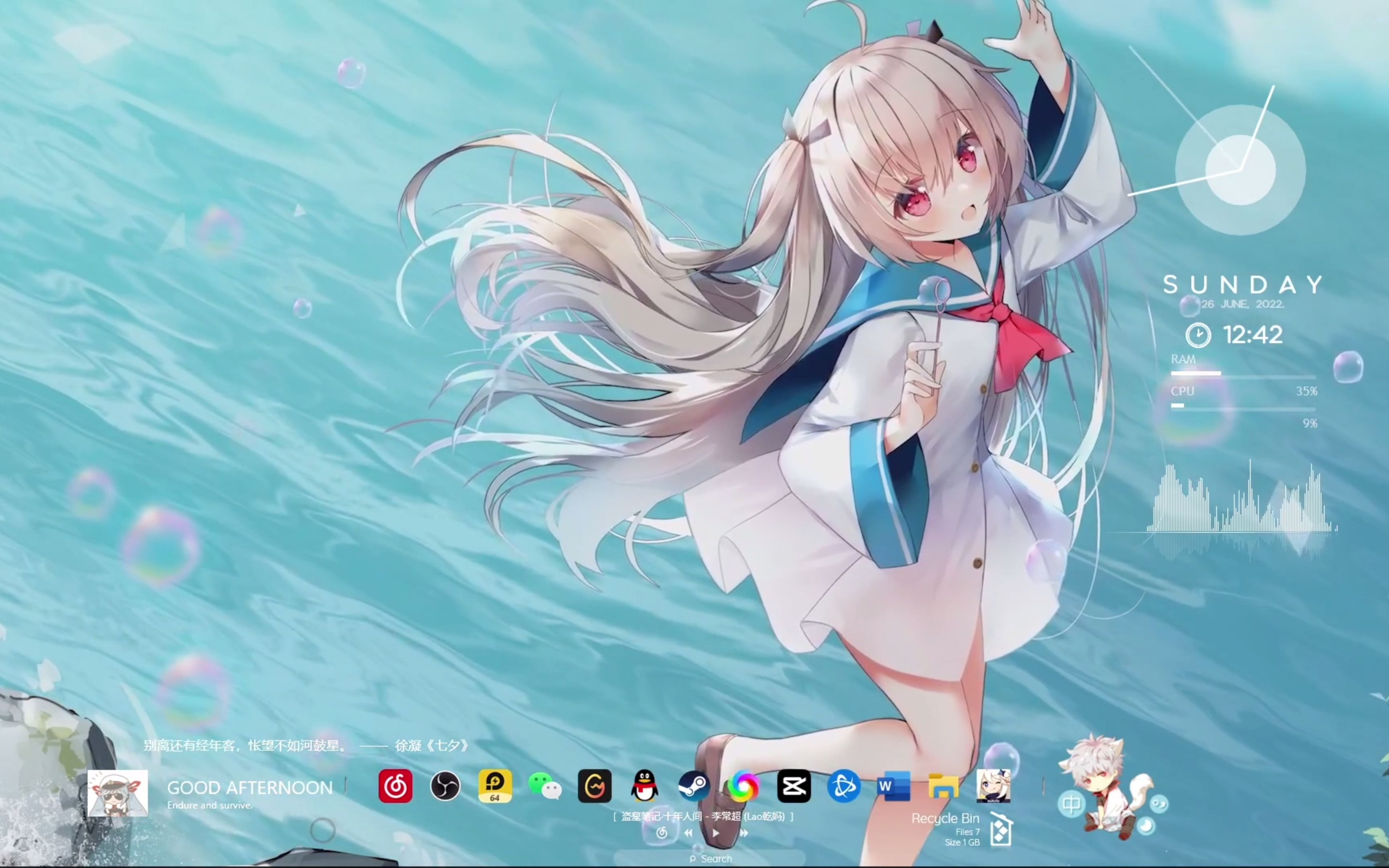Launch the Battle.net dock icon
Image resolution: width=1389 pixels, height=868 pixels.
click(844, 786)
